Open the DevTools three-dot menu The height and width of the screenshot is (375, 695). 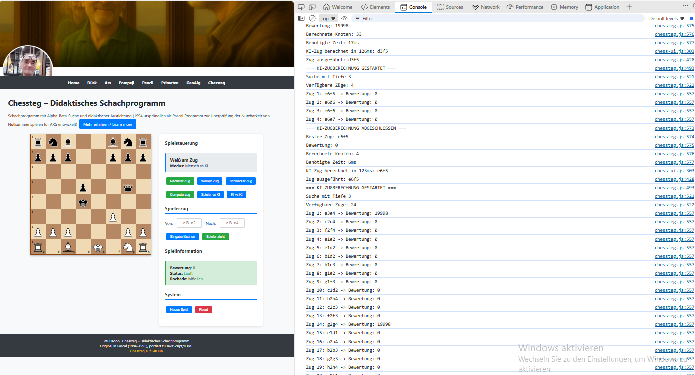(x=686, y=7)
